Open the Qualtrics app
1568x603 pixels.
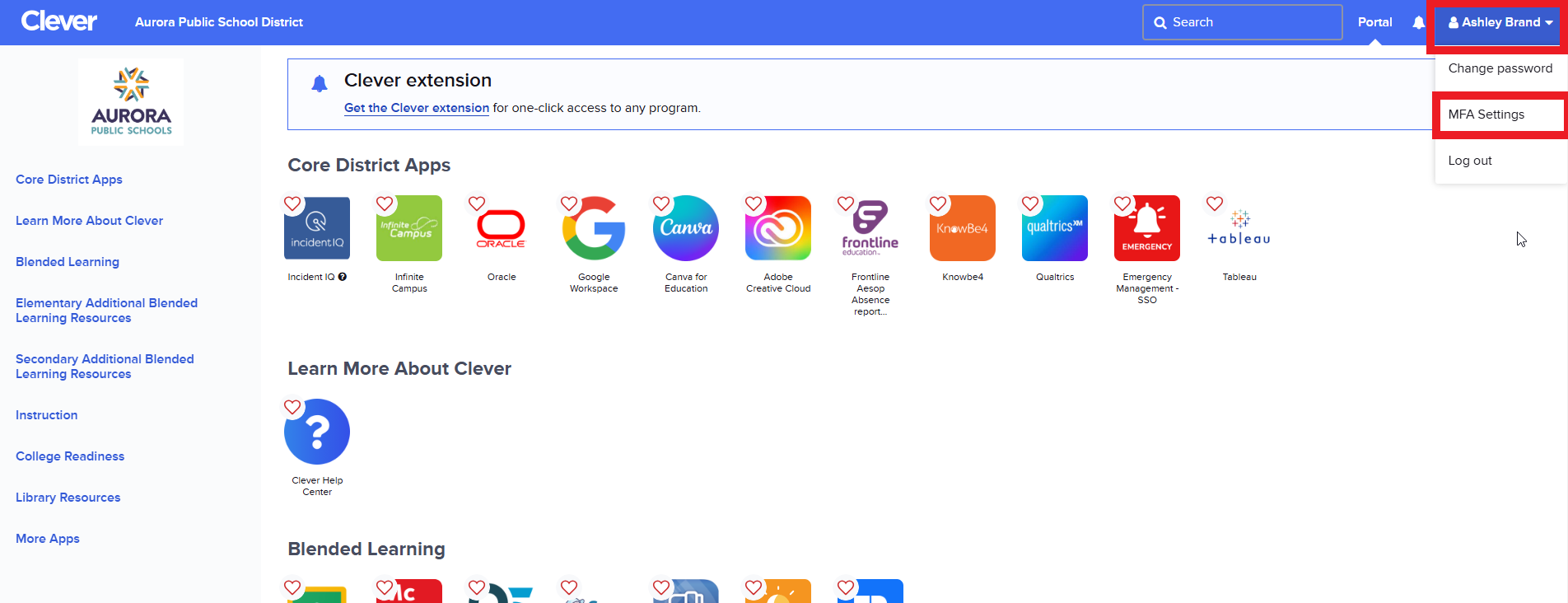tap(1055, 228)
